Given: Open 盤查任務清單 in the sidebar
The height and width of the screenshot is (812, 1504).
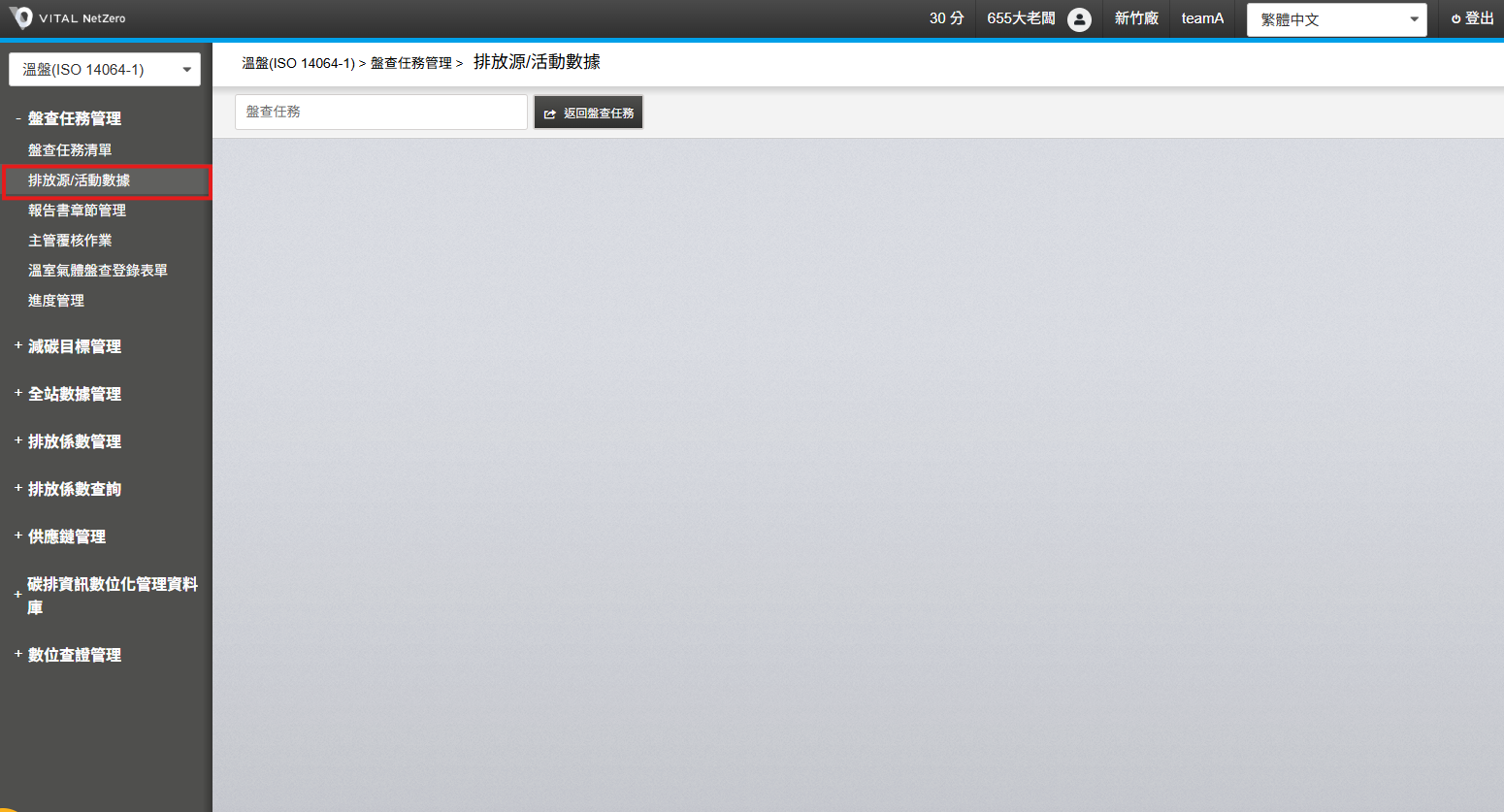Looking at the screenshot, I should [70, 150].
